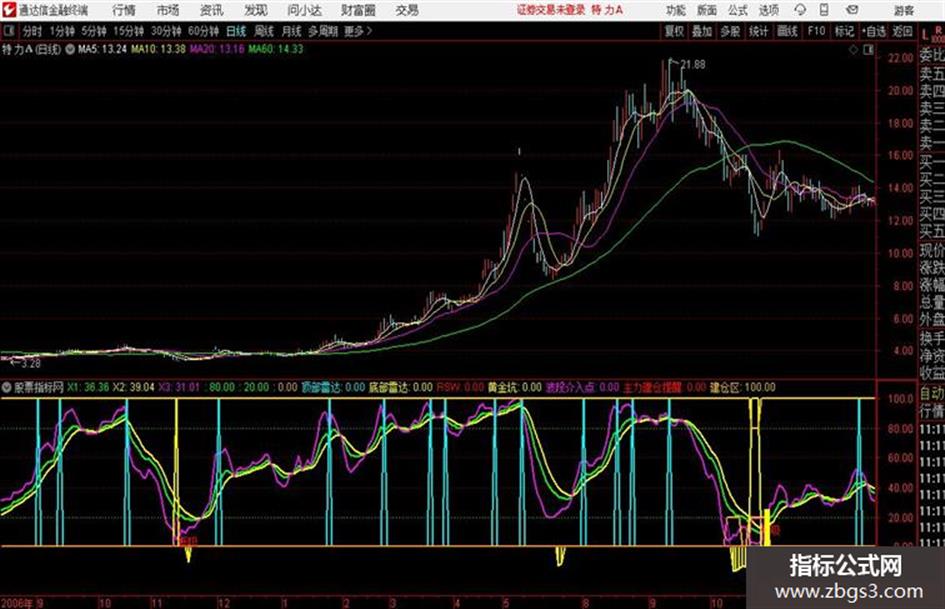Select the 日线 daily period

[236, 31]
